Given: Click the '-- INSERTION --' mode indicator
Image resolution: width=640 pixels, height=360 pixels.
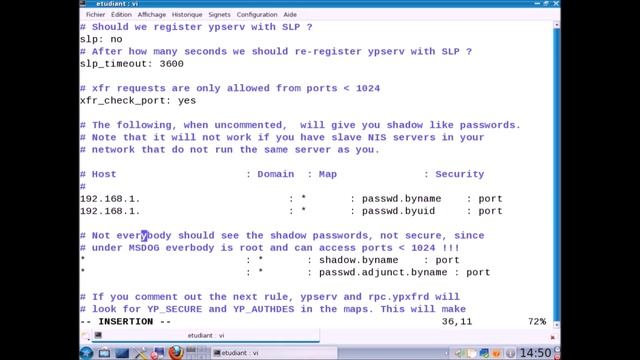Looking at the screenshot, I should tap(125, 322).
